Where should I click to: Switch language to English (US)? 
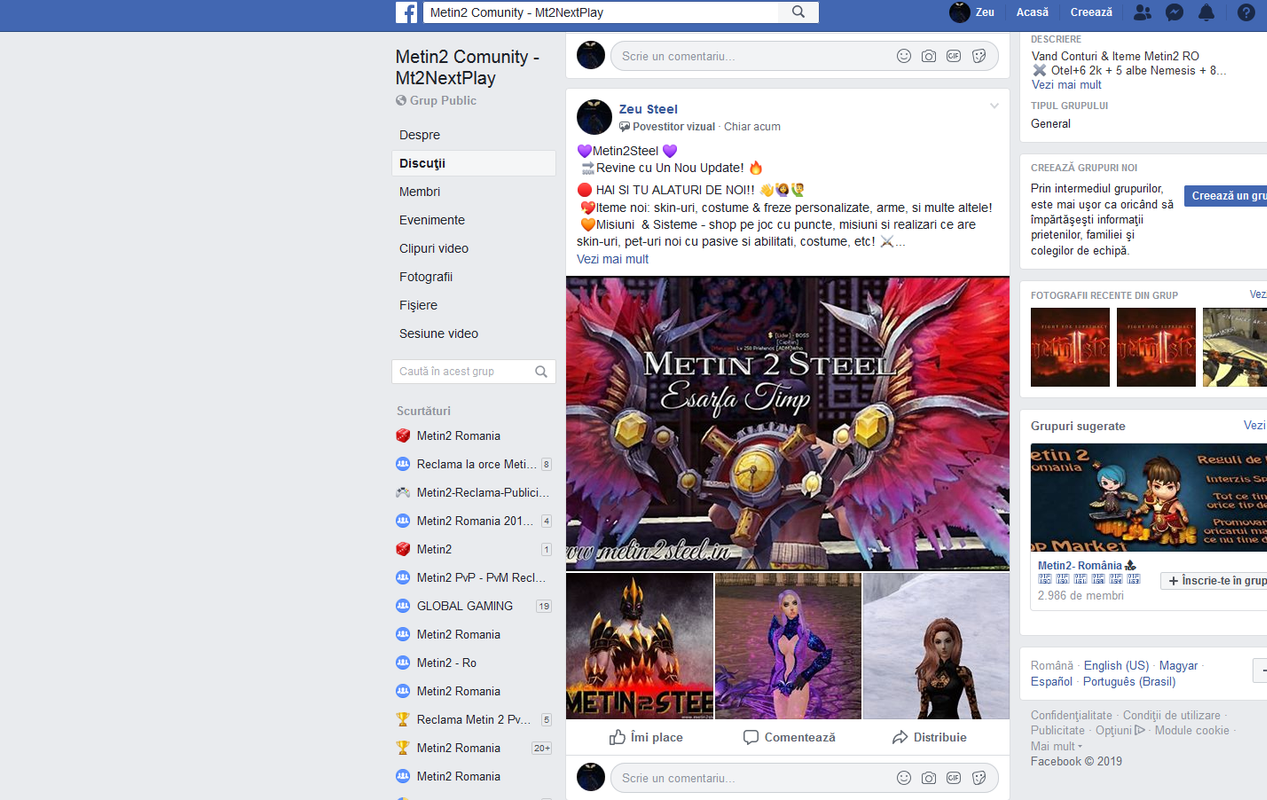pyautogui.click(x=1116, y=665)
